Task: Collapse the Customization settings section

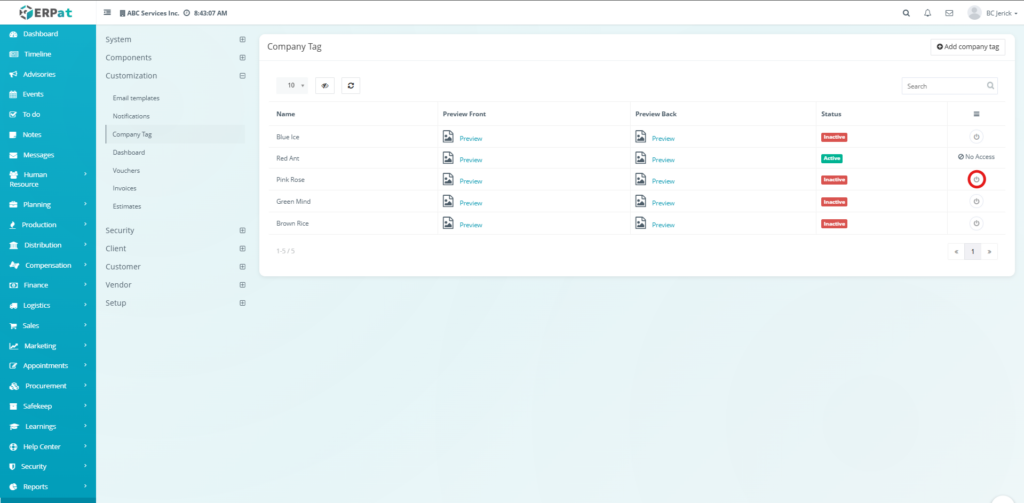Action: pyautogui.click(x=242, y=75)
